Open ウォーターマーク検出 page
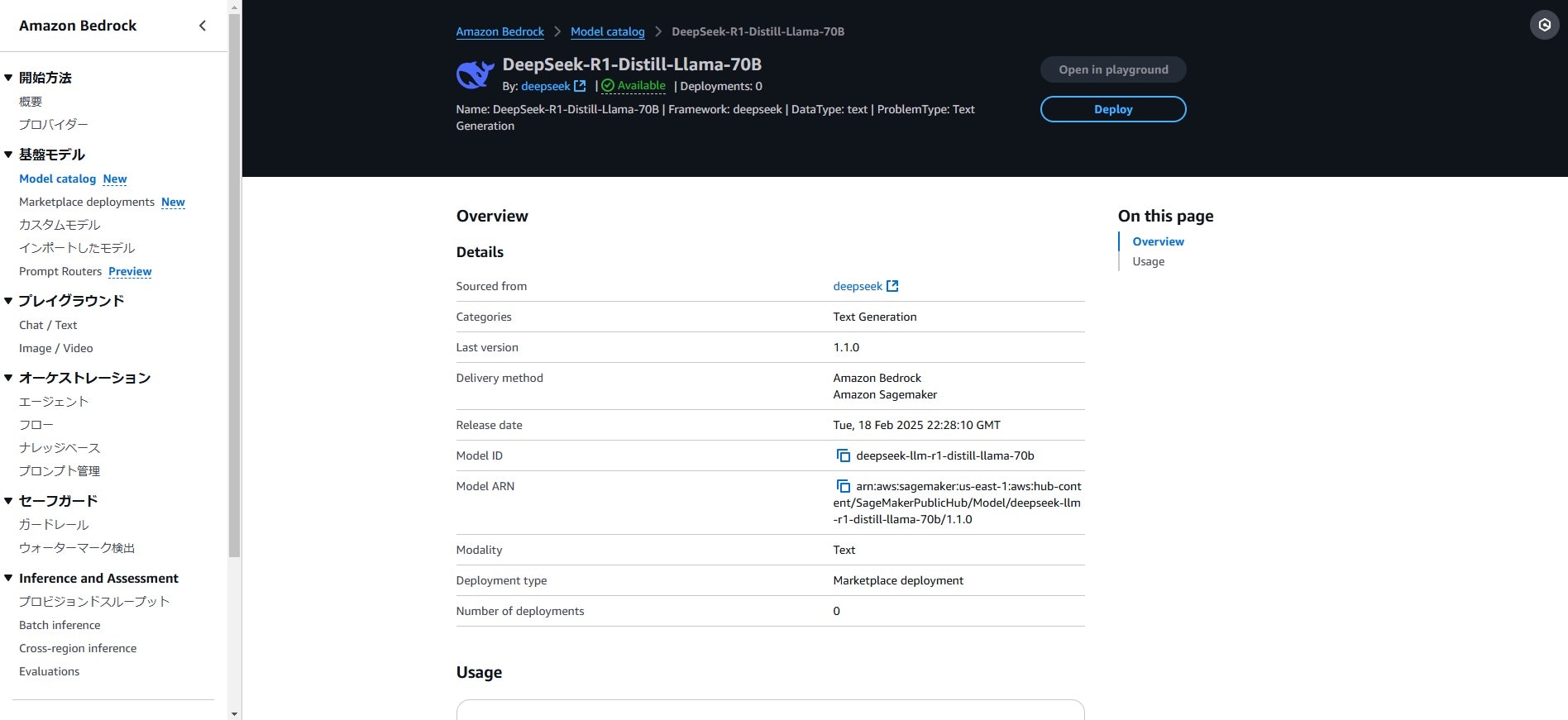 (x=77, y=548)
